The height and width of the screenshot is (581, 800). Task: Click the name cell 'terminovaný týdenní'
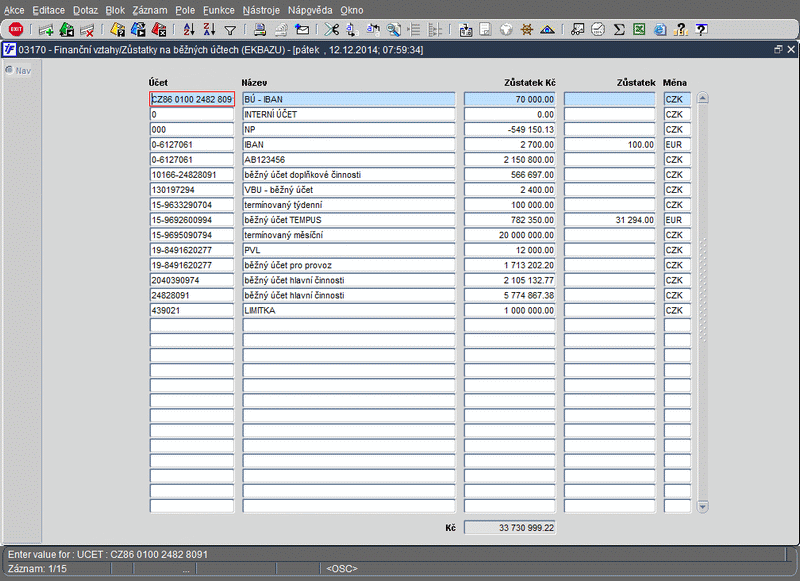pos(348,205)
